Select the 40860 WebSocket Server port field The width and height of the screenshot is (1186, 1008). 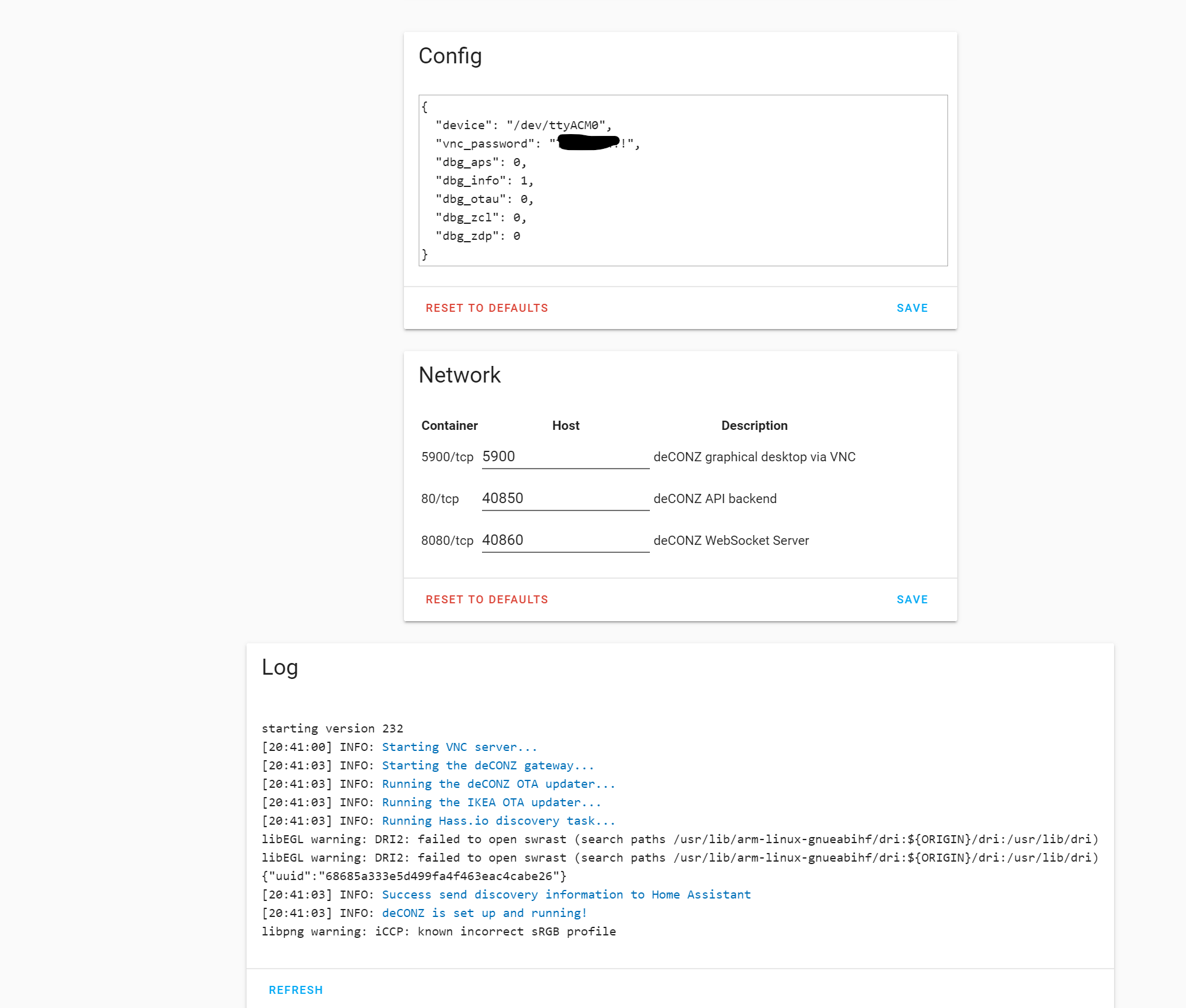pos(564,540)
